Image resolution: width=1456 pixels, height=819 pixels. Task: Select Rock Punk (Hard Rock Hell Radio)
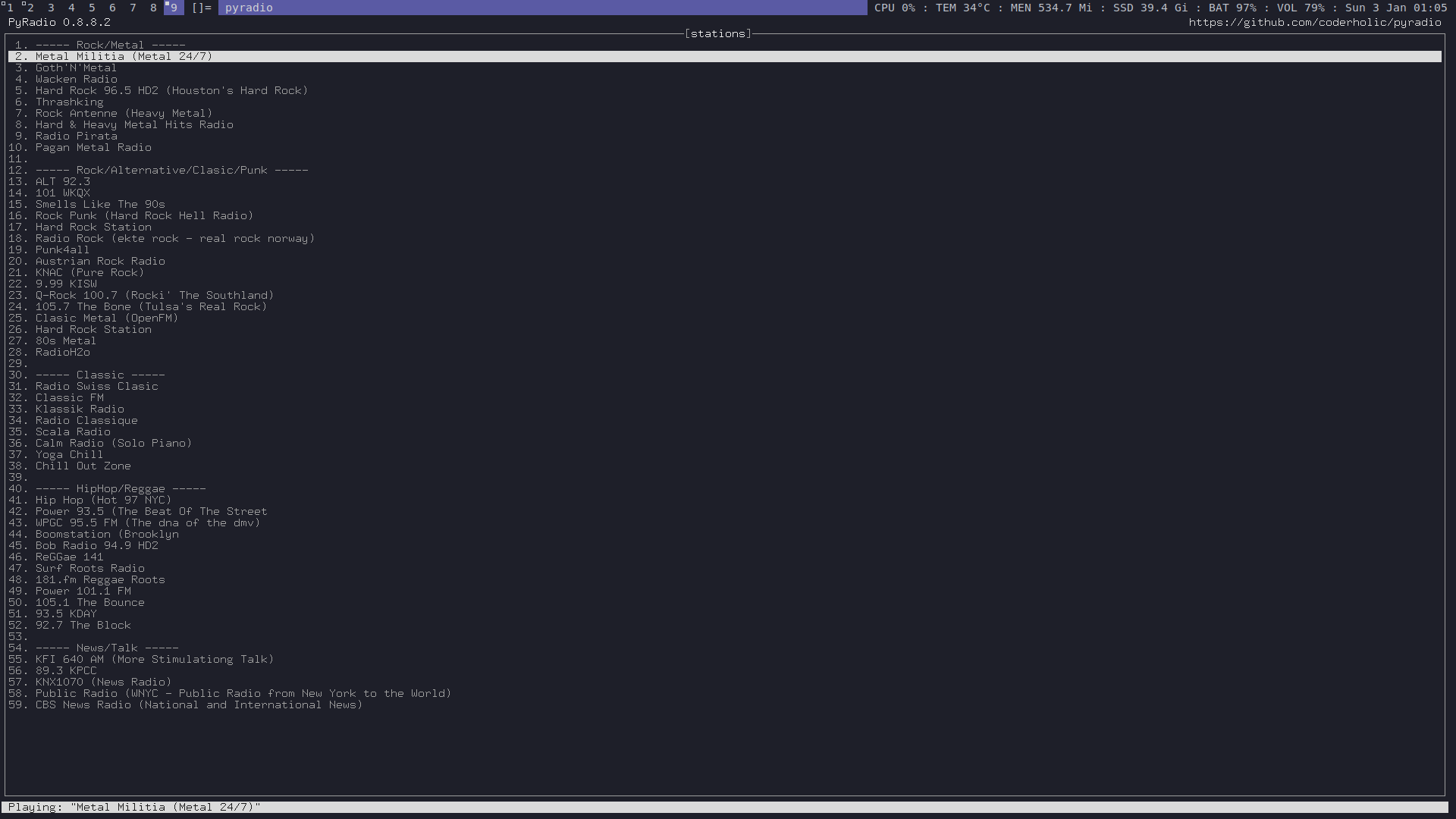pyautogui.click(x=144, y=215)
